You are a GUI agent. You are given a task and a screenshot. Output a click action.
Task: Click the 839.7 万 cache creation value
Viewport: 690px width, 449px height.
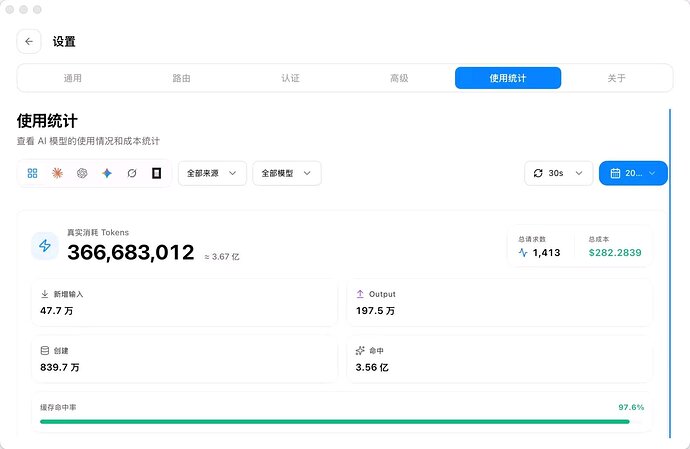point(60,368)
